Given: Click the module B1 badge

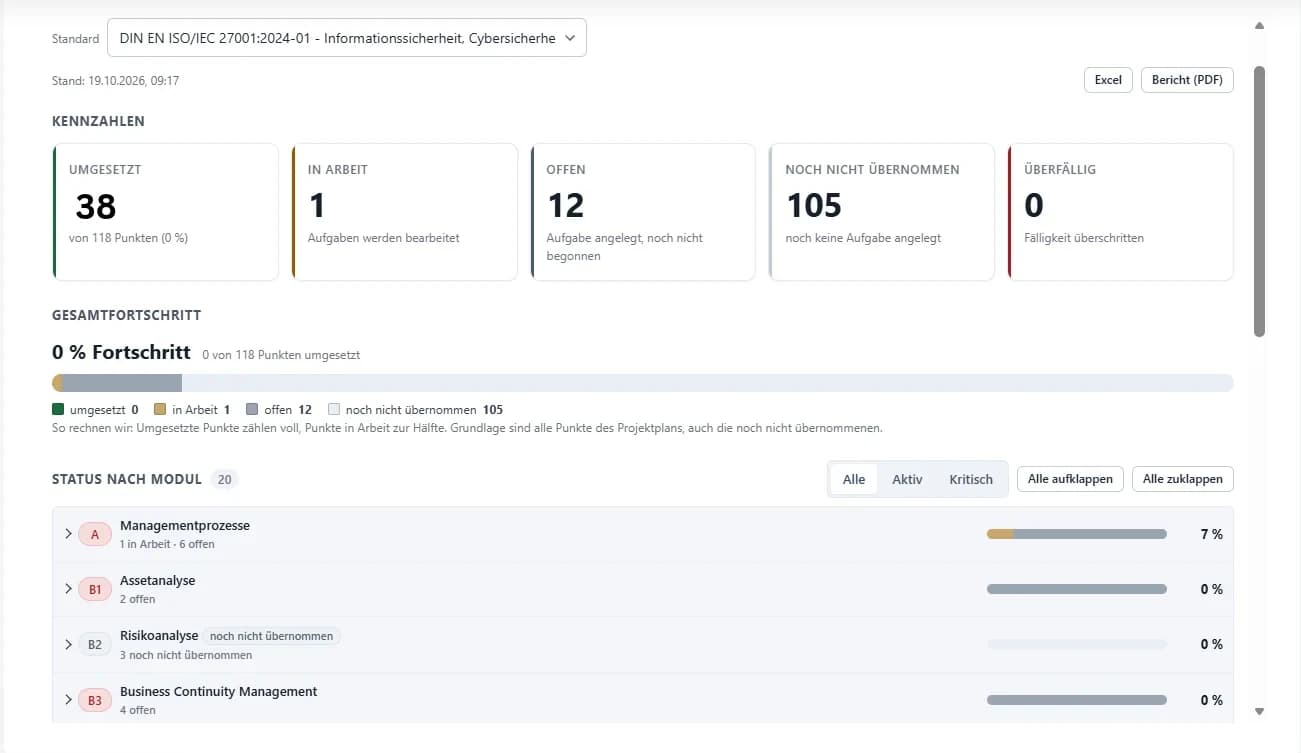Looking at the screenshot, I should 95,589.
